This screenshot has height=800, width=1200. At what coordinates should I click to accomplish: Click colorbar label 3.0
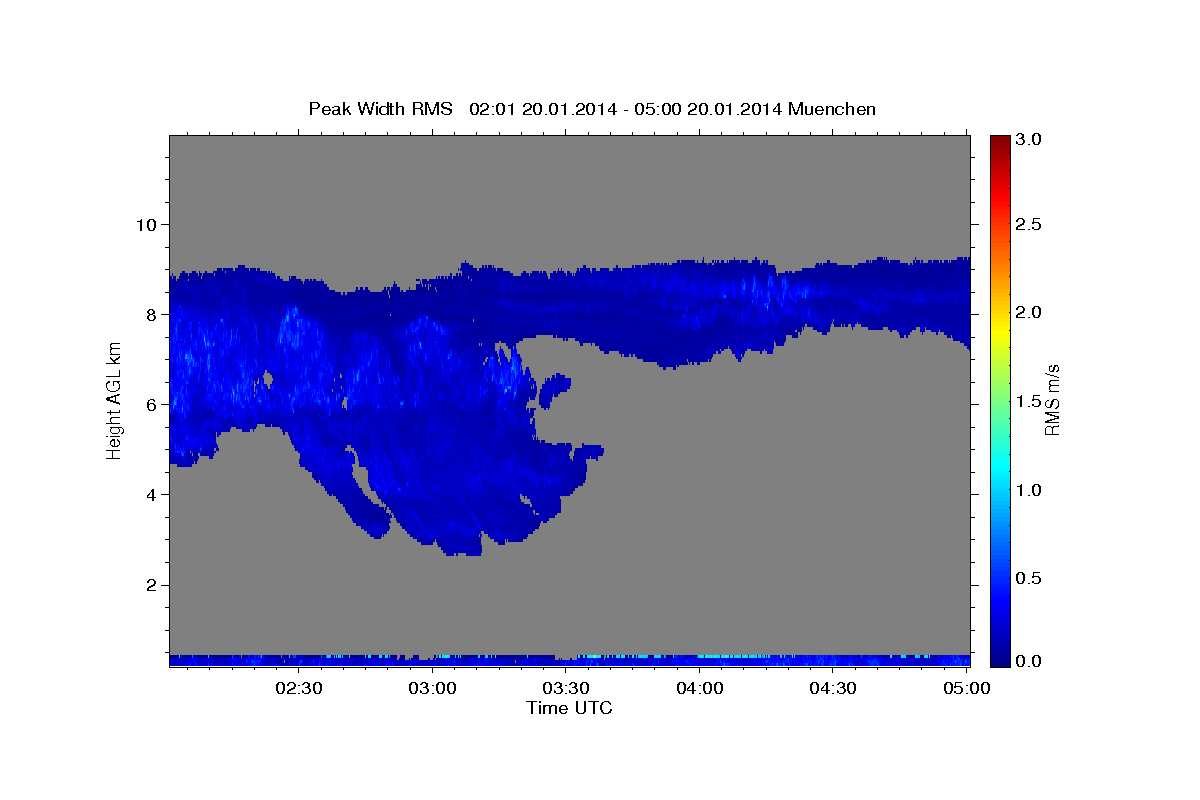1030,140
